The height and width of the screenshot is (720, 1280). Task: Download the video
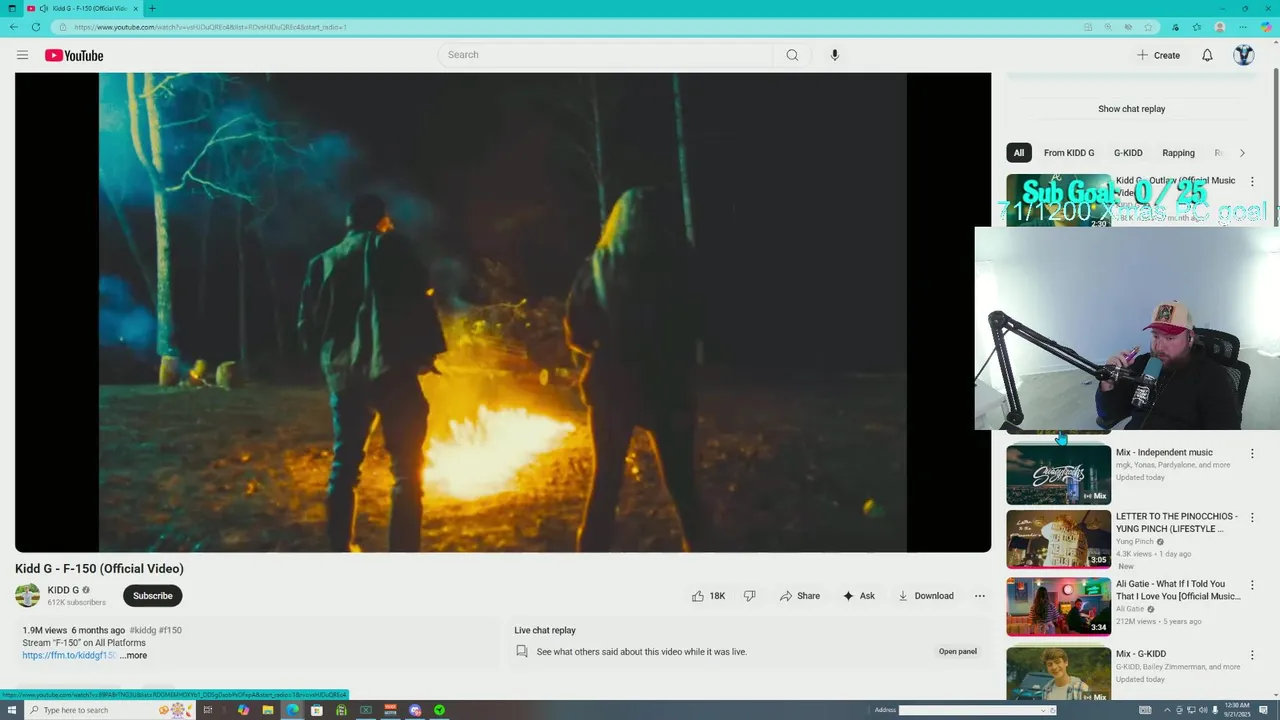(925, 596)
